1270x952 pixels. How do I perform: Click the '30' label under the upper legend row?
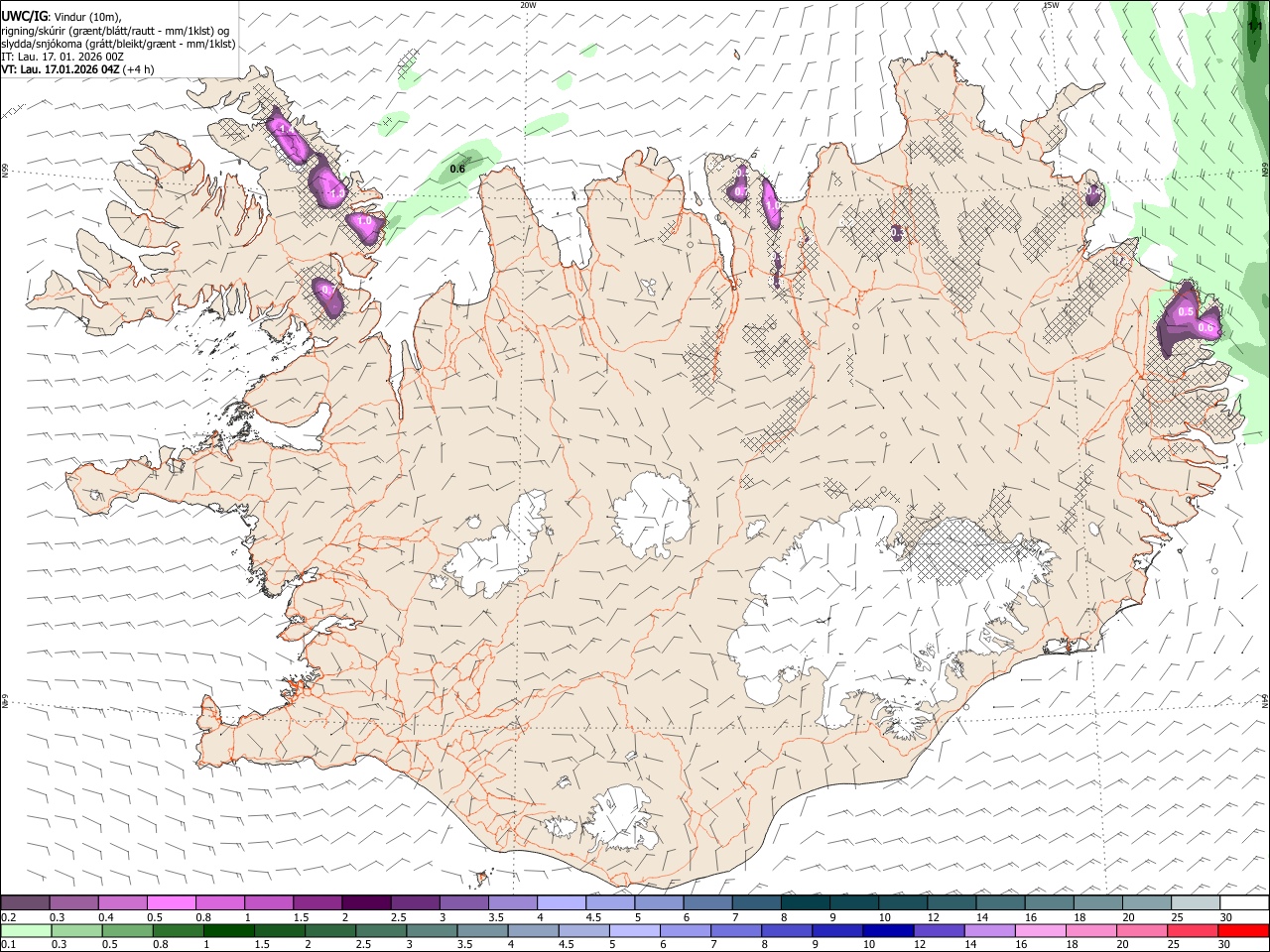(x=1226, y=917)
